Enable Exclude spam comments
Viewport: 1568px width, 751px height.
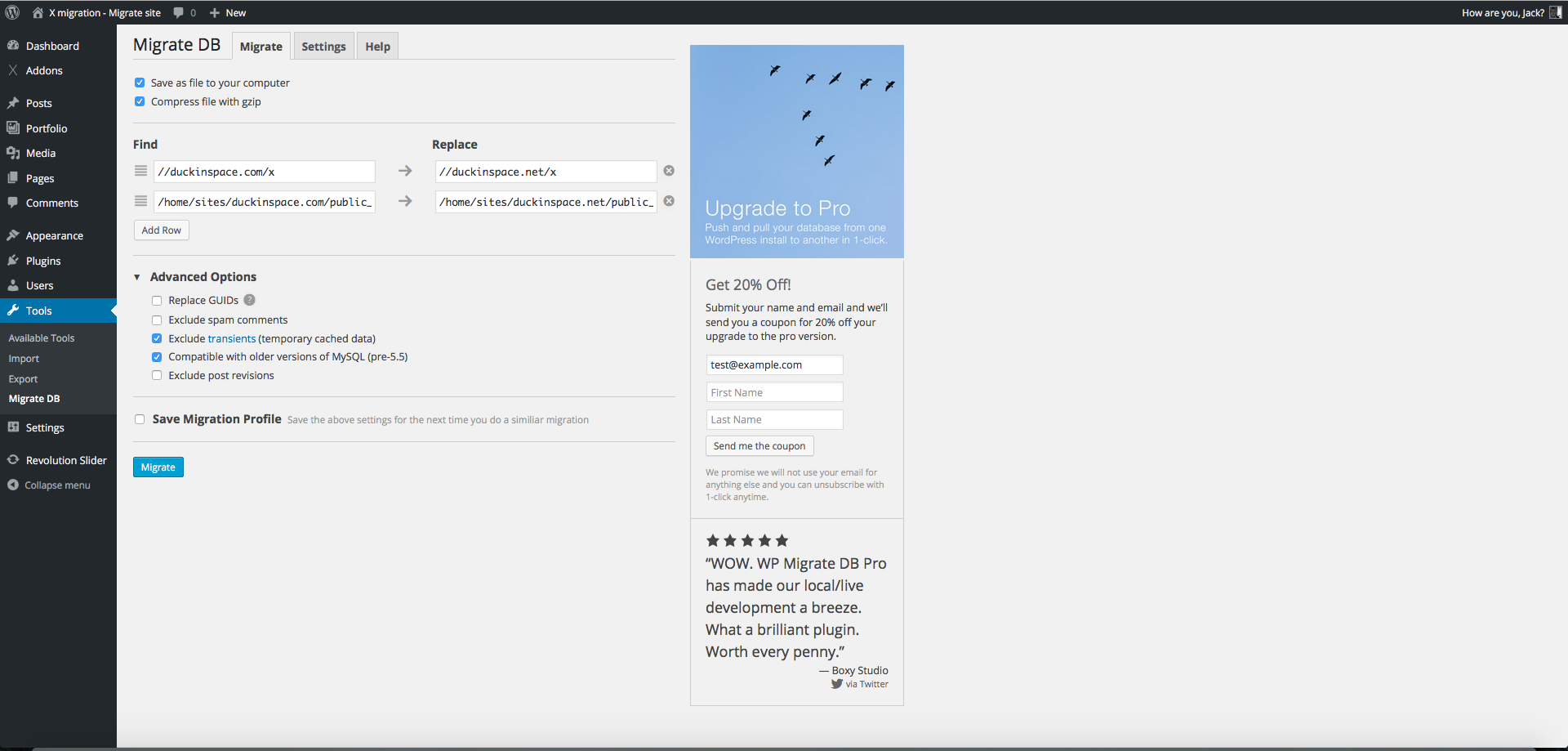point(157,320)
